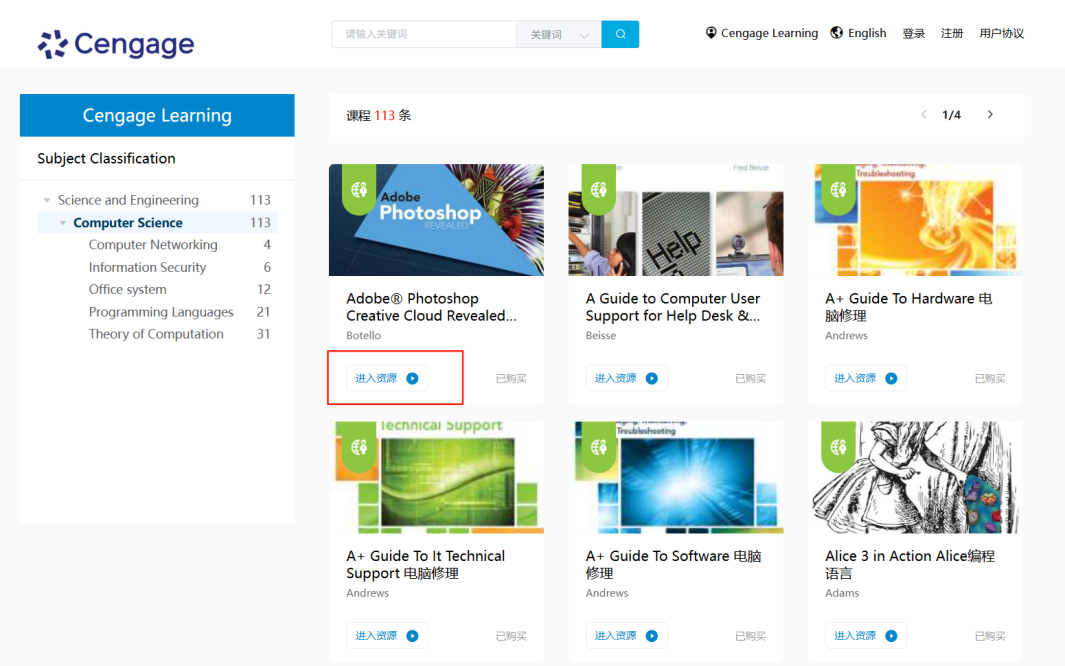Open the 登录 login link
This screenshot has height=666, width=1065.
point(913,33)
